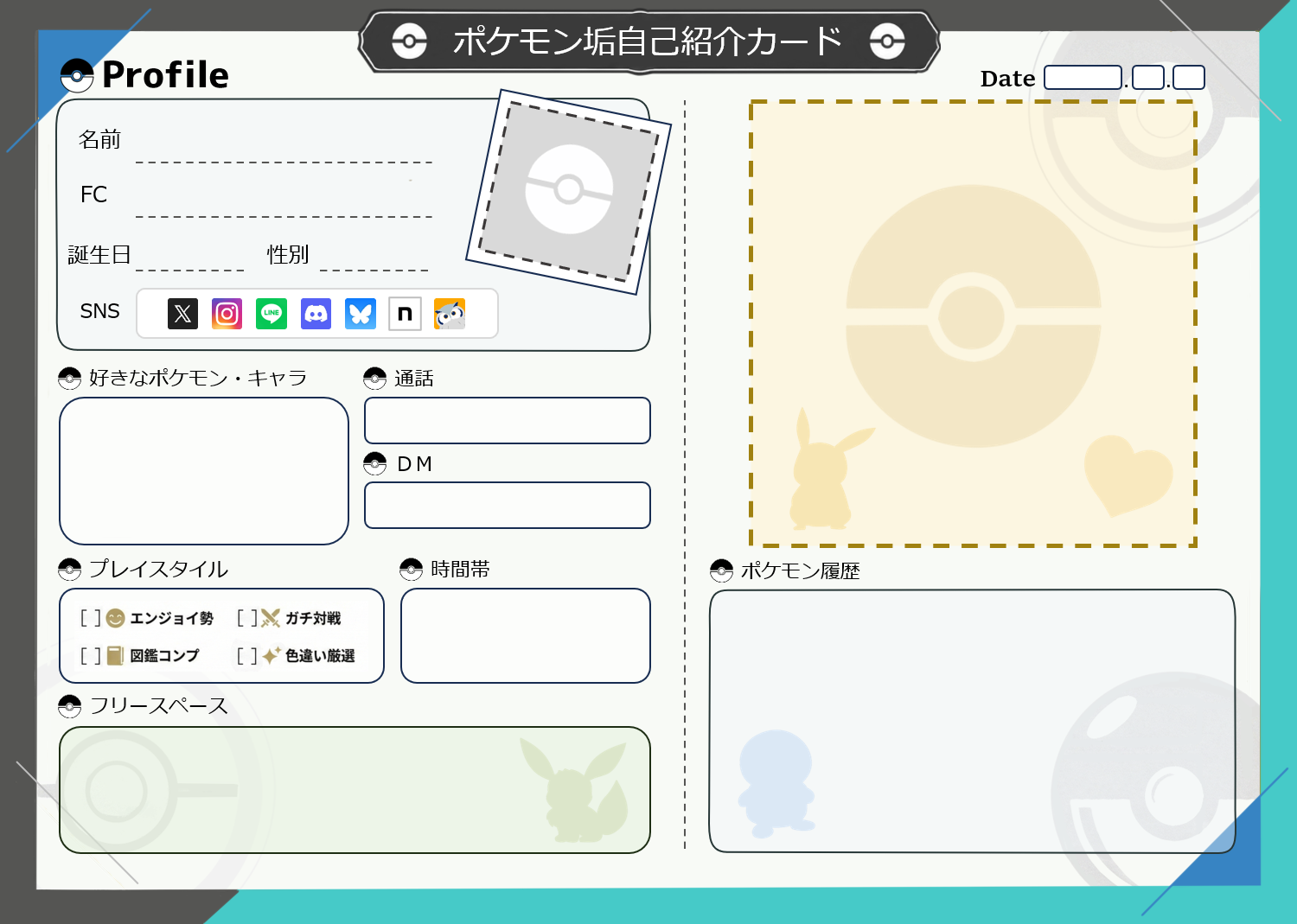Screen dimensions: 1297x924
Task: Click the SNS label text
Action: tap(100, 311)
